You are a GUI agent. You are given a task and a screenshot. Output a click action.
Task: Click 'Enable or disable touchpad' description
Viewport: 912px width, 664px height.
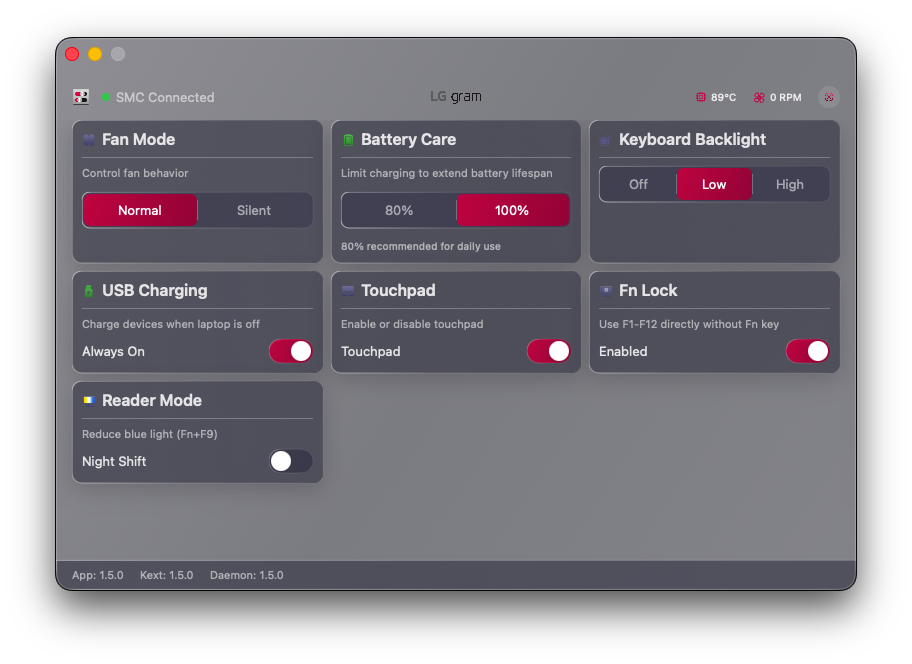[412, 324]
